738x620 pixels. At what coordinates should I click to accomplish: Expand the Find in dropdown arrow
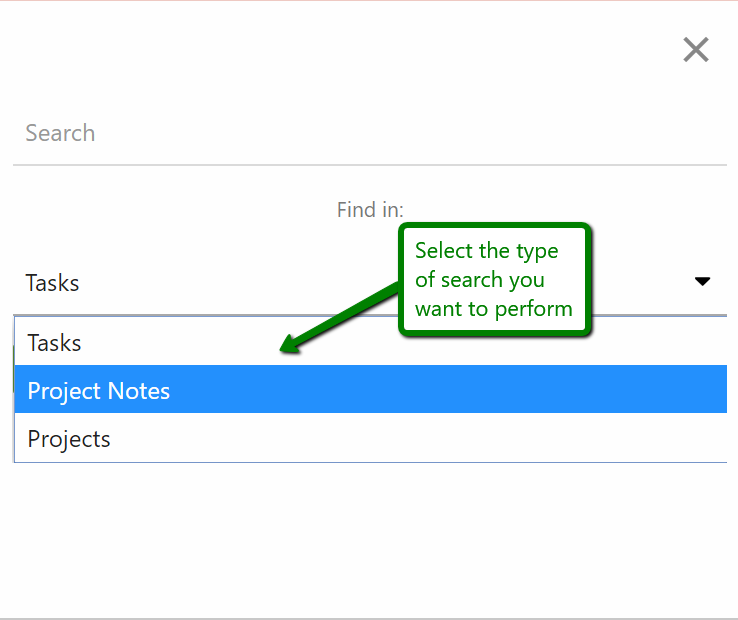[x=702, y=282]
